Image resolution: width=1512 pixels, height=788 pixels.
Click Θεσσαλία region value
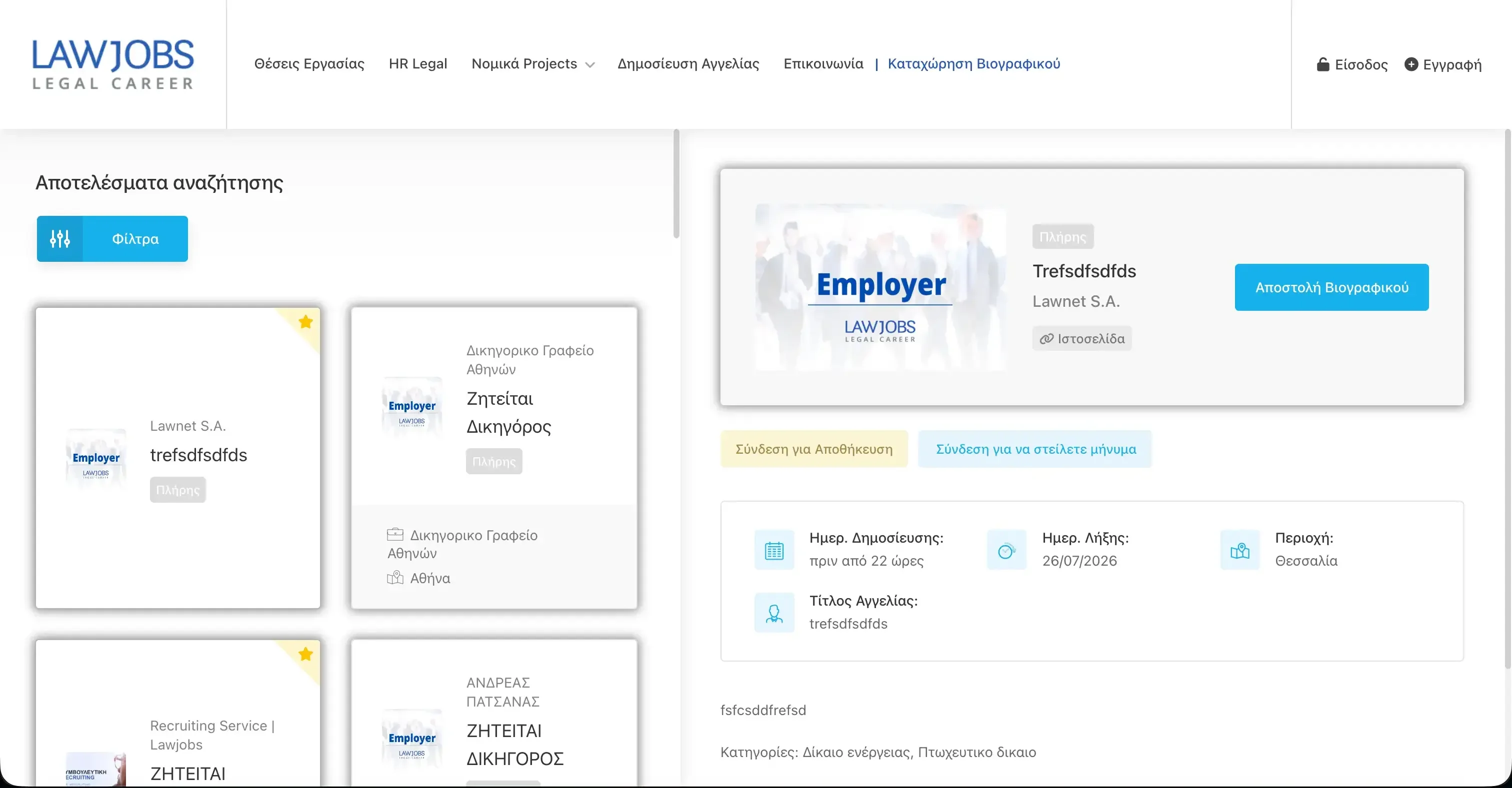click(x=1306, y=561)
